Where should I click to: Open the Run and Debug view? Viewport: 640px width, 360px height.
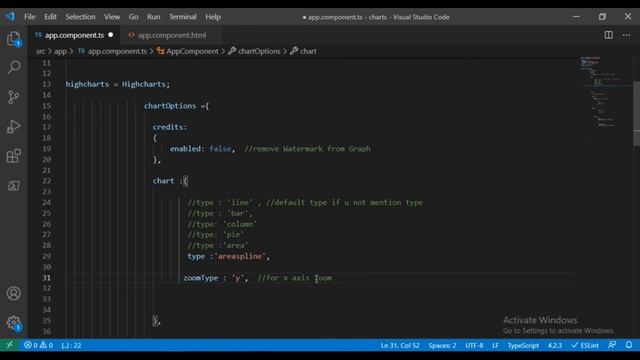13,127
